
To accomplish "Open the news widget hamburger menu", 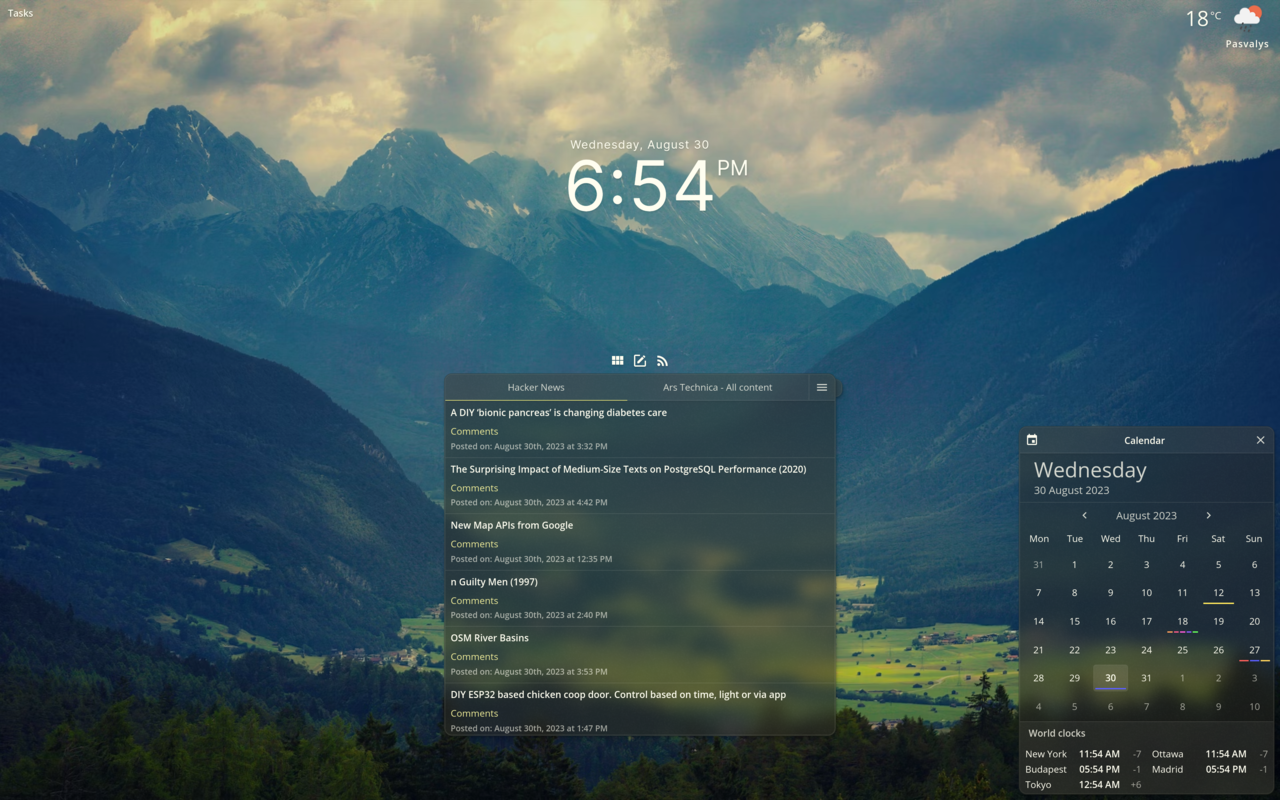I will point(822,387).
